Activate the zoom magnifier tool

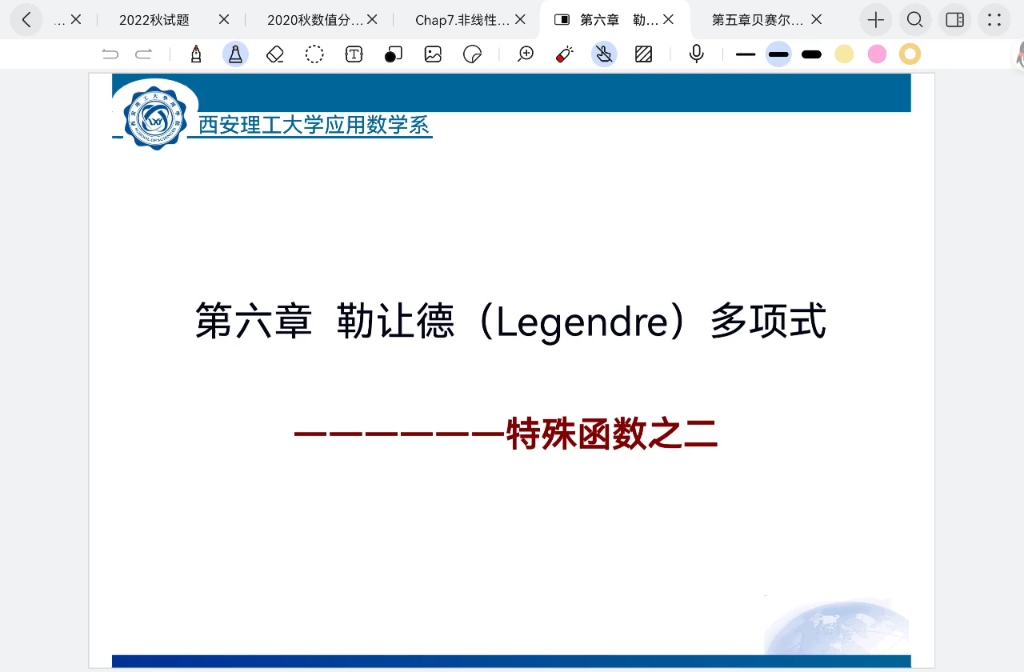pyautogui.click(x=526, y=54)
